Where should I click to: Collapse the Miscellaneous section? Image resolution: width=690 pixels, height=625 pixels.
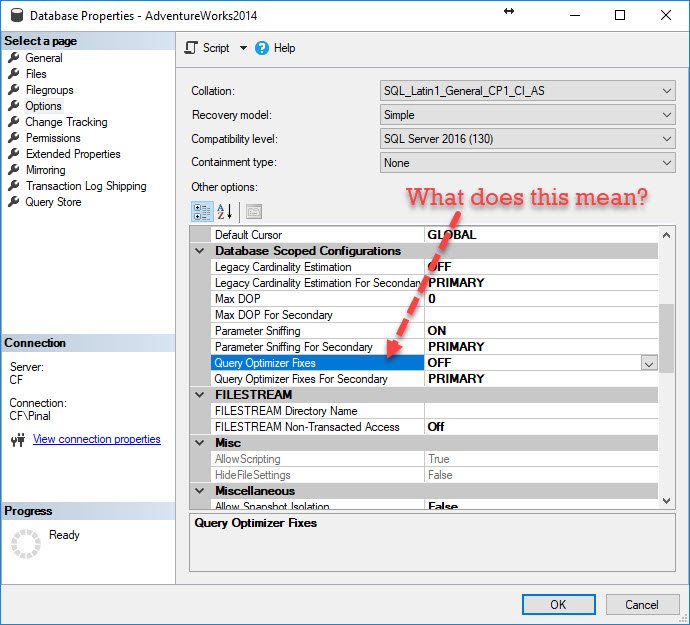pyautogui.click(x=200, y=491)
